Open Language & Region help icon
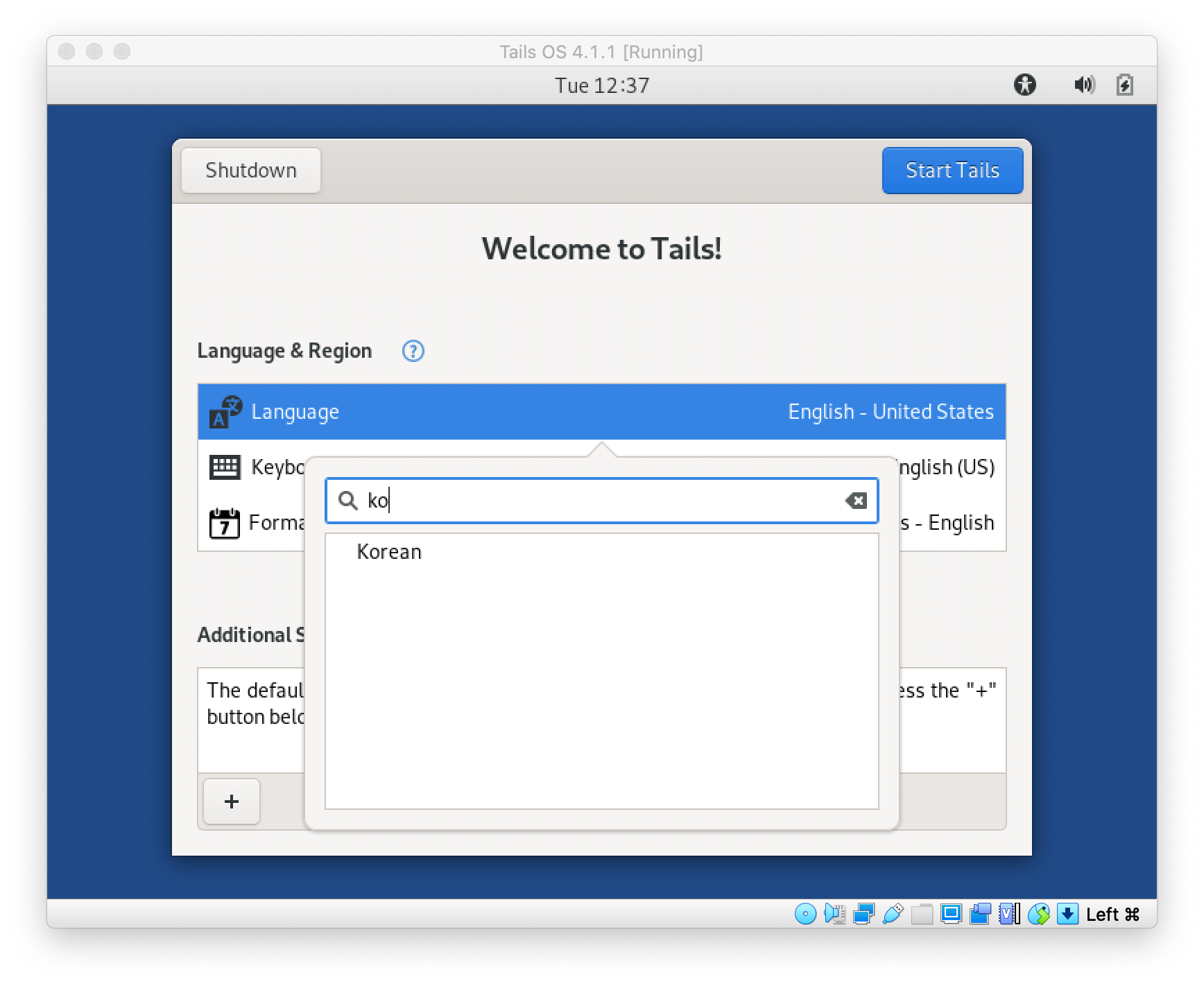This screenshot has height=986, width=1204. click(413, 351)
